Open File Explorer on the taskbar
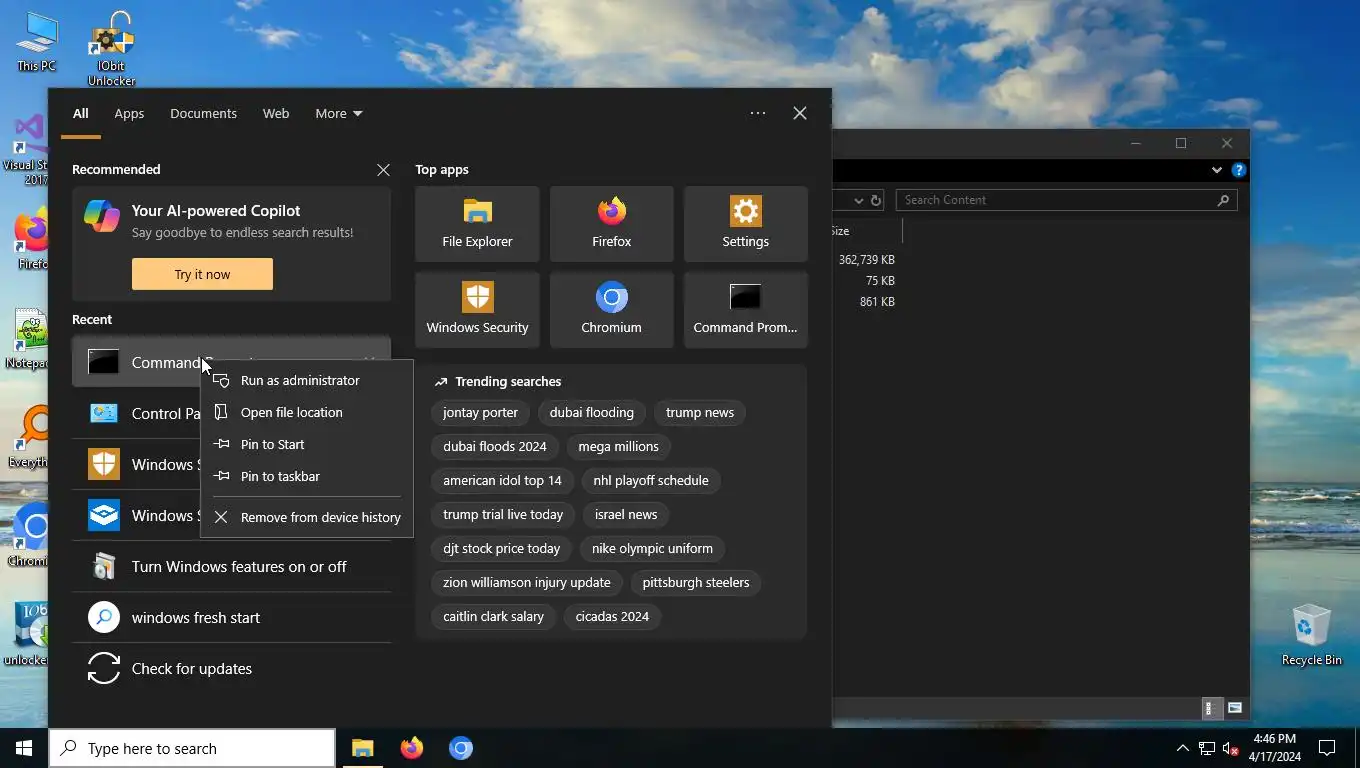This screenshot has height=768, width=1360. 362,748
